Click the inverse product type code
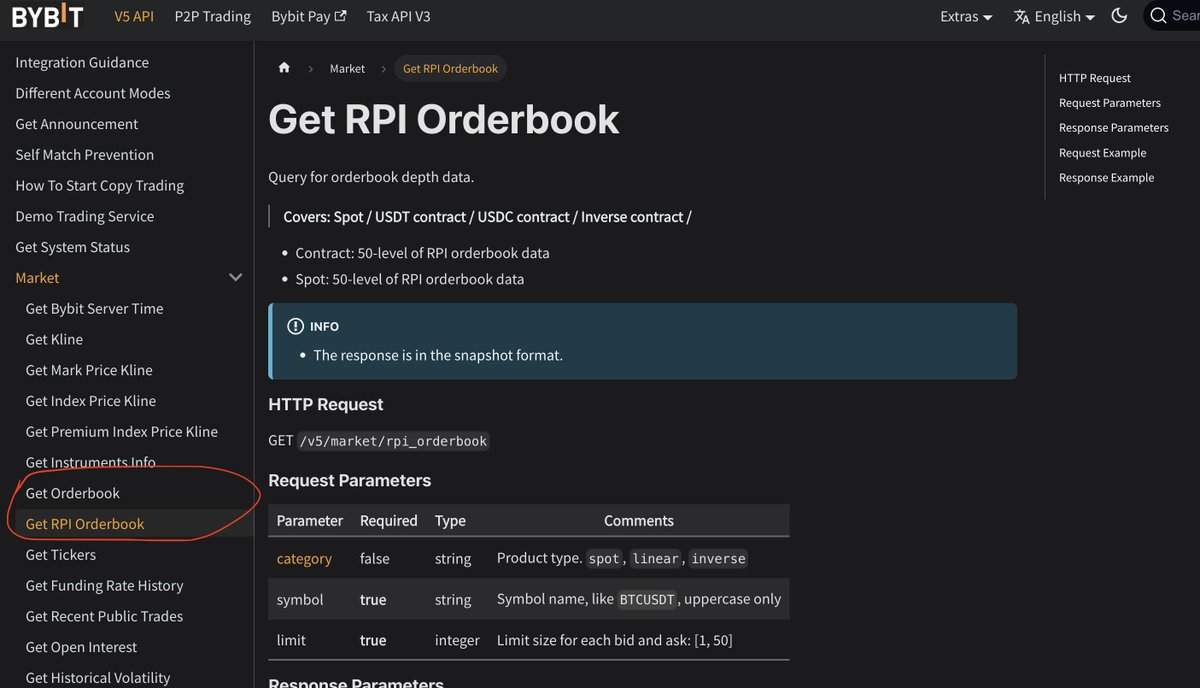This screenshot has width=1200, height=688. click(718, 559)
